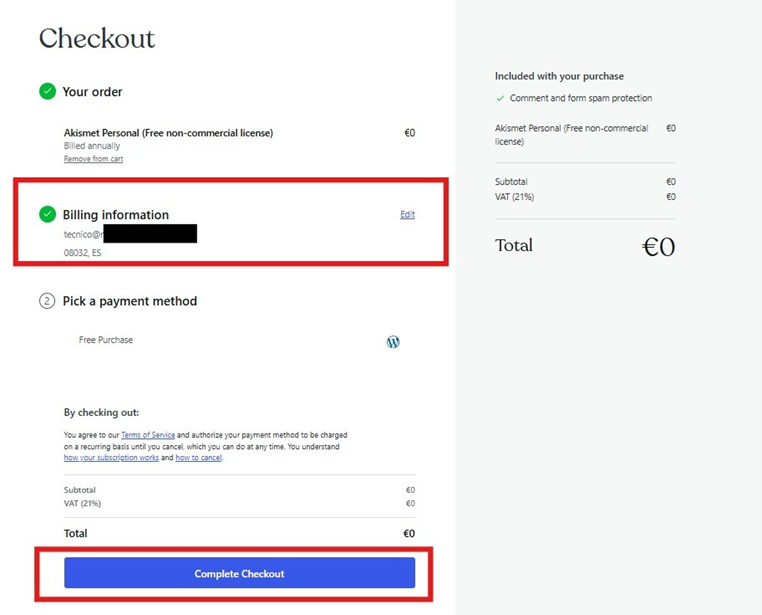Click the step 2 circle icon
This screenshot has height=615, width=762.
coord(47,301)
